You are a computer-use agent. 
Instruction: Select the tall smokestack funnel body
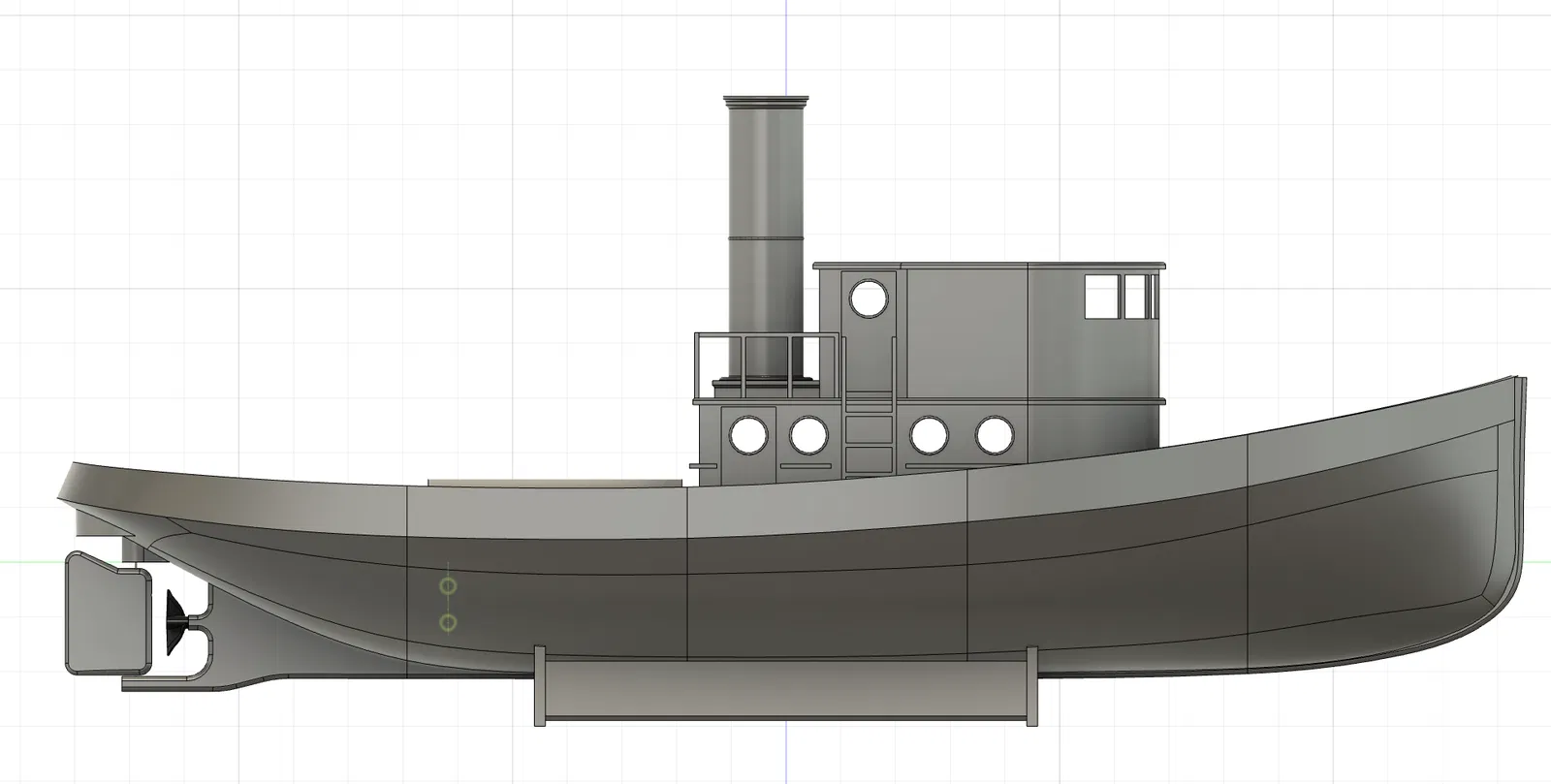pyautogui.click(x=767, y=237)
